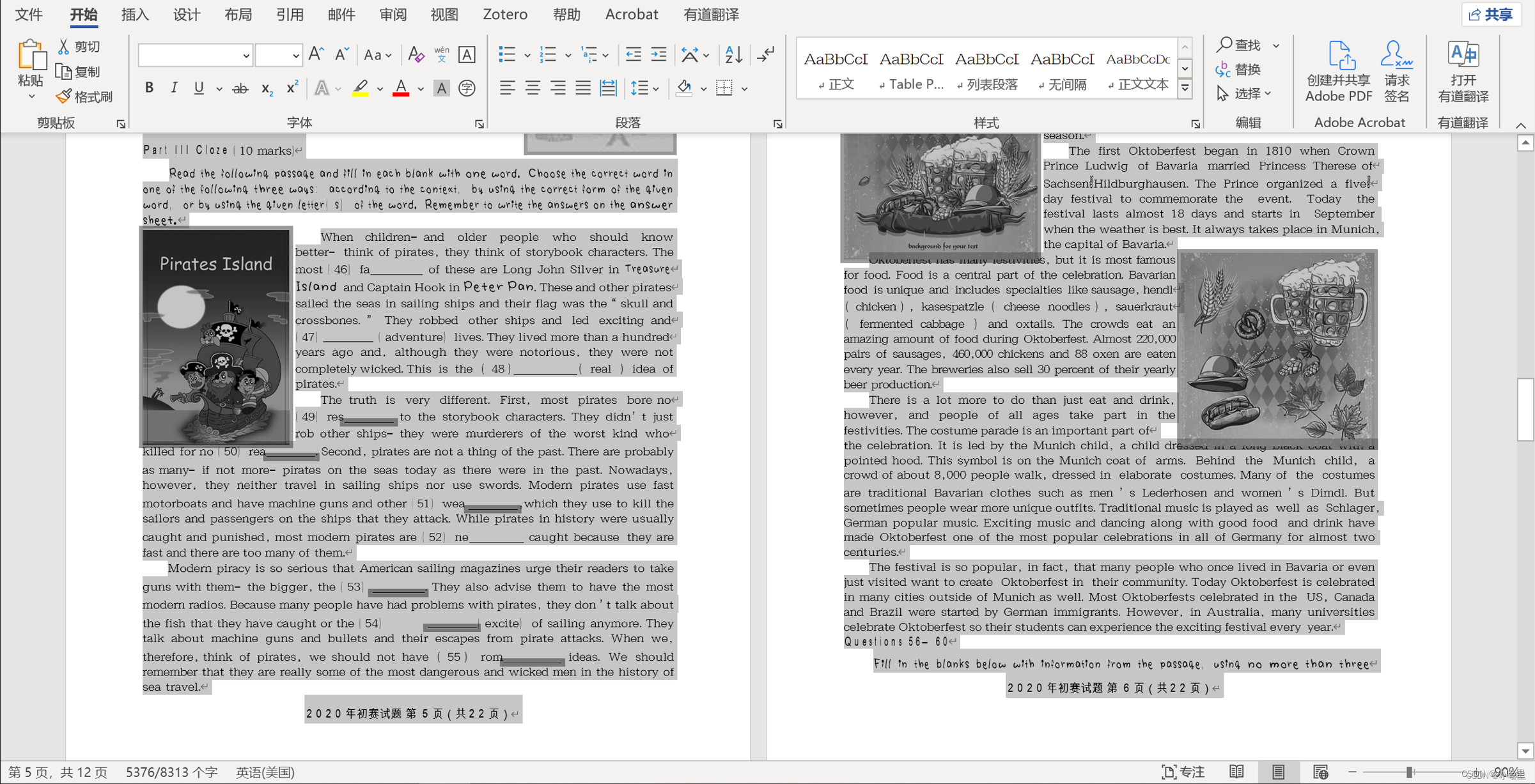
Task: Click the Character Shading icon
Action: point(442,88)
